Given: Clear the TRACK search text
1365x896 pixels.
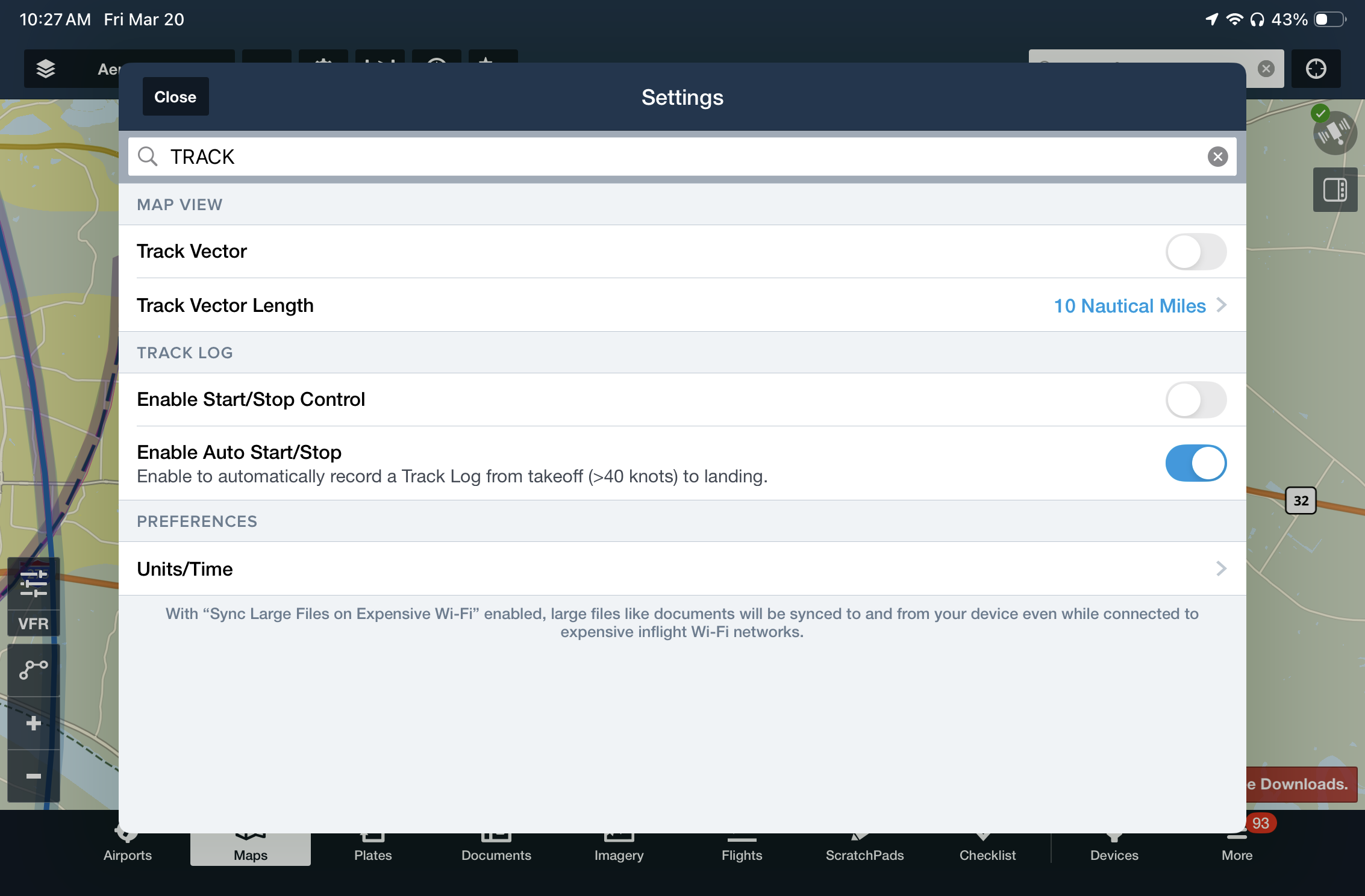Looking at the screenshot, I should click(x=1217, y=157).
